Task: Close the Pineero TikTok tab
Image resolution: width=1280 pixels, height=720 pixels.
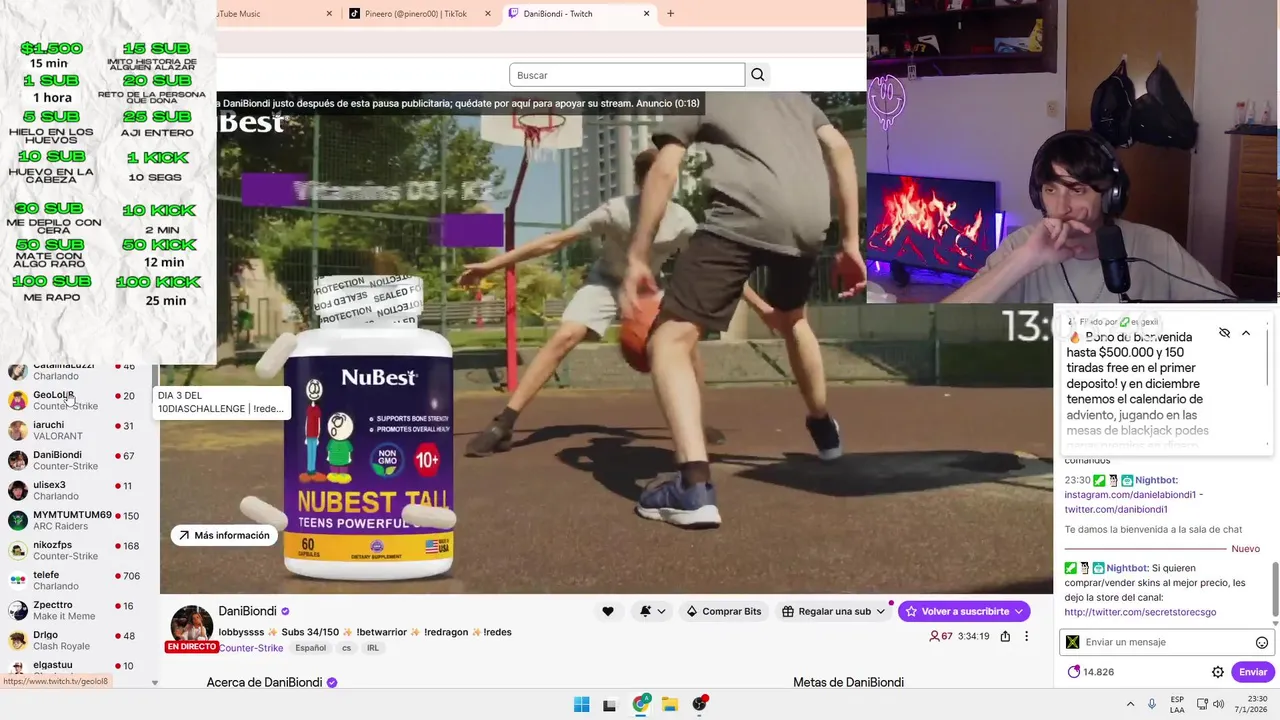Action: pos(488,13)
